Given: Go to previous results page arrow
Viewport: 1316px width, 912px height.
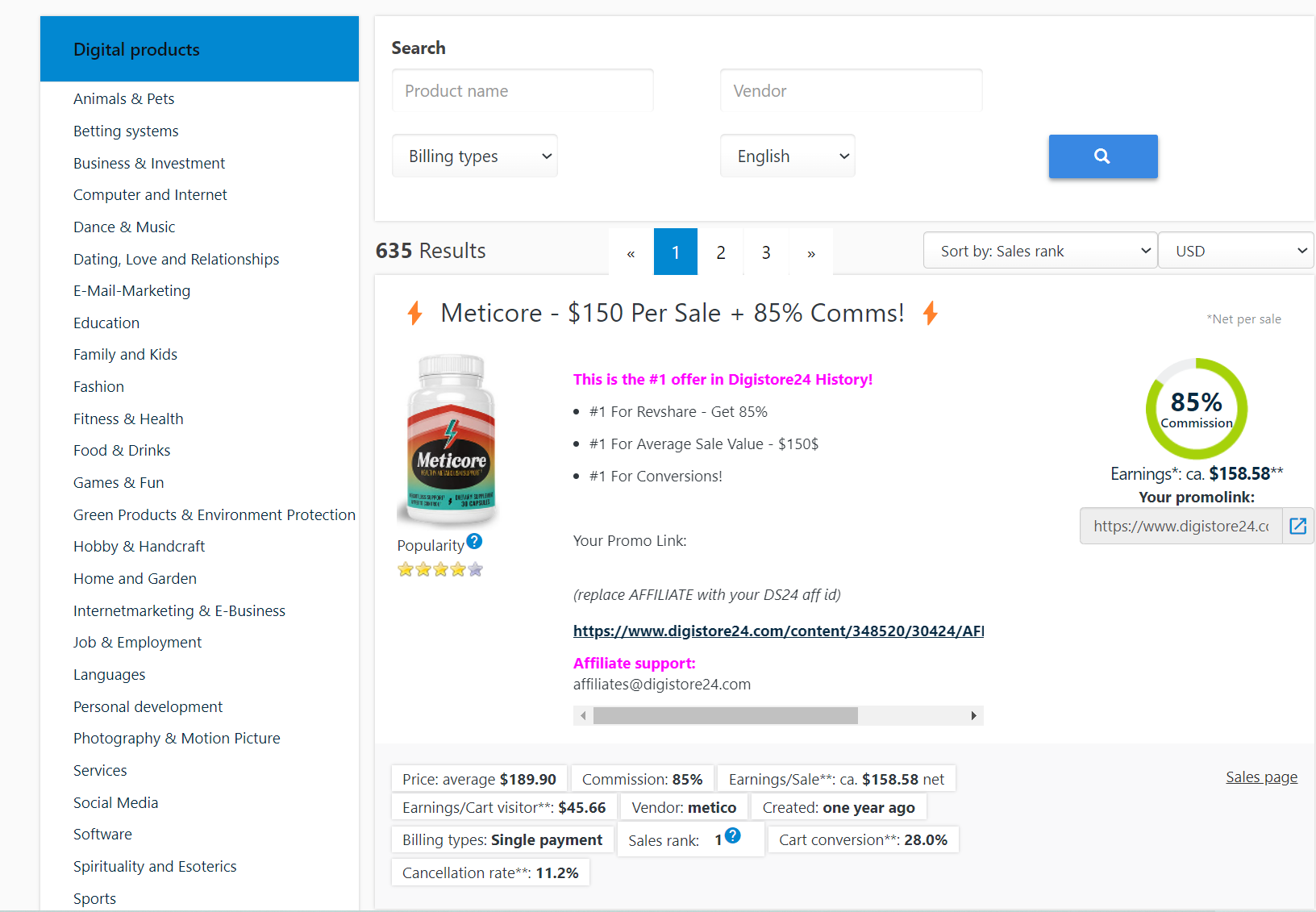Looking at the screenshot, I should click(631, 253).
